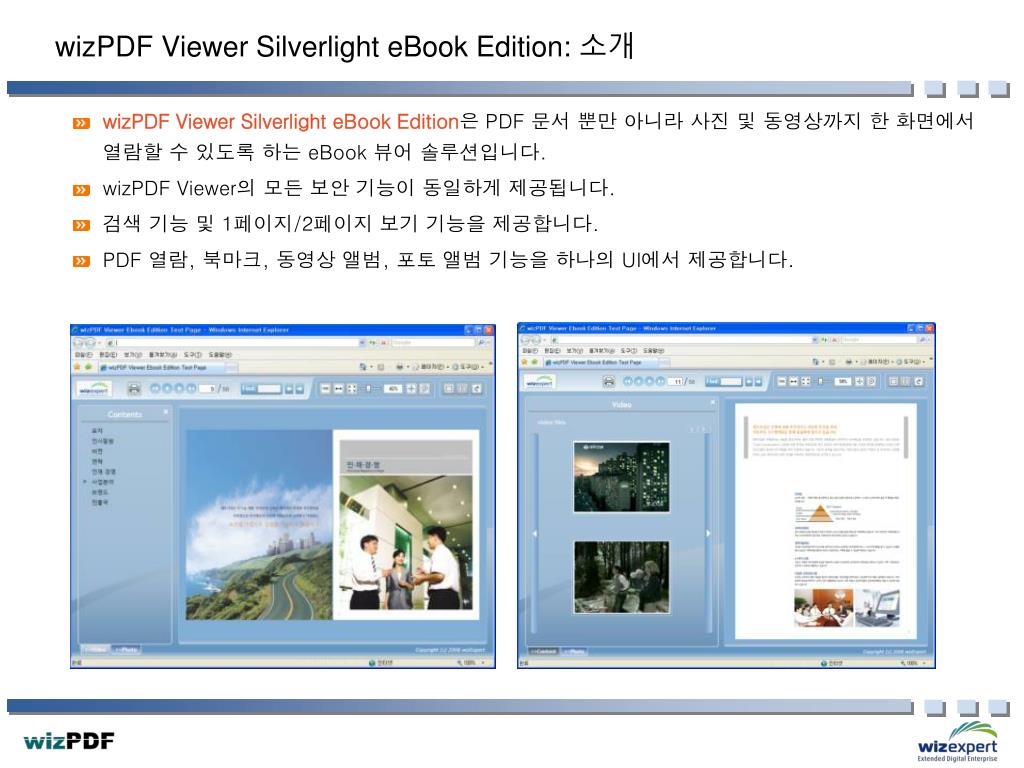Click the printer icon in the Contents window toolbar

click(134, 389)
